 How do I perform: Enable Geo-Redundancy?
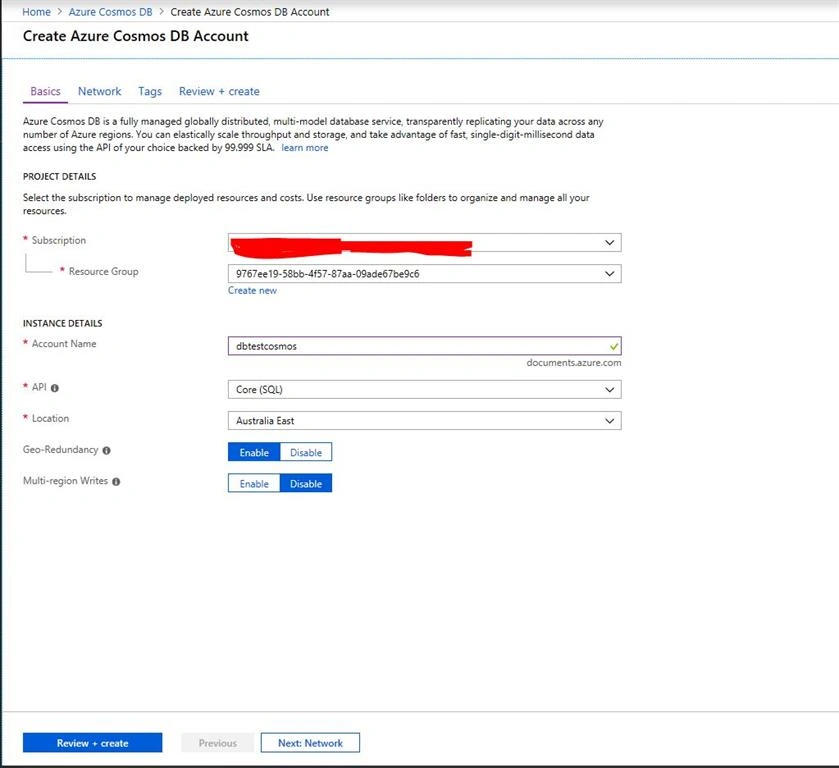(x=254, y=452)
